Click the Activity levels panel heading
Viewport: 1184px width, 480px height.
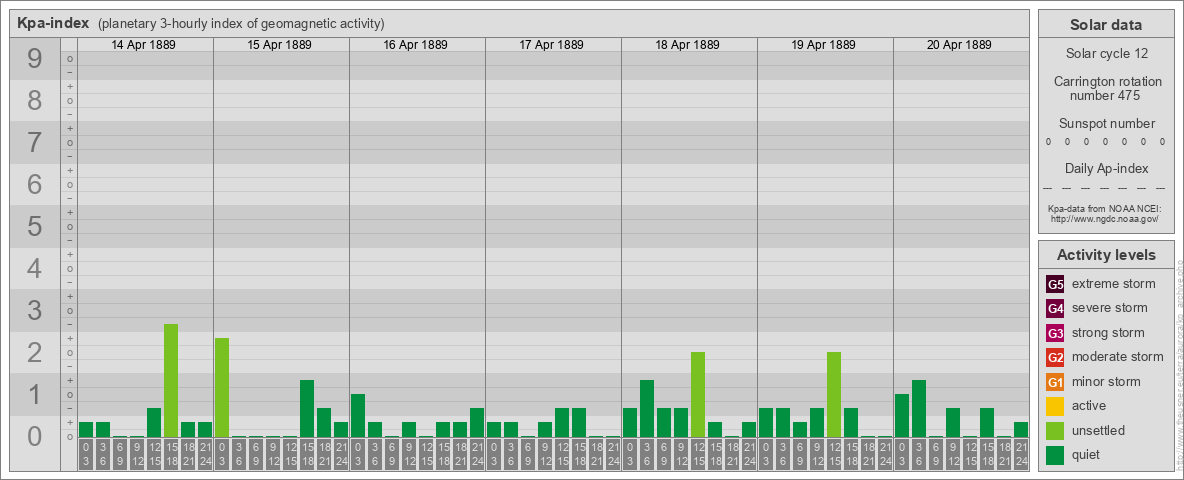click(1106, 255)
